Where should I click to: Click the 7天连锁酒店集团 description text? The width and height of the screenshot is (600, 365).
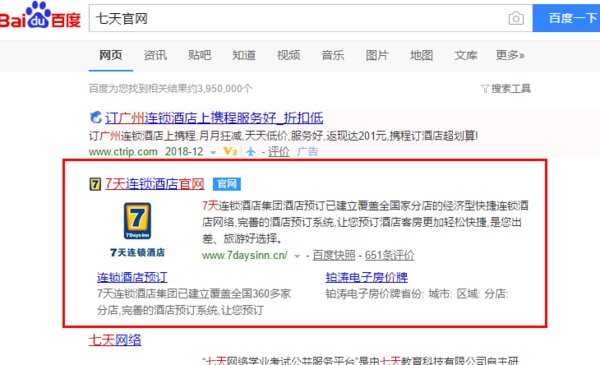click(x=365, y=222)
